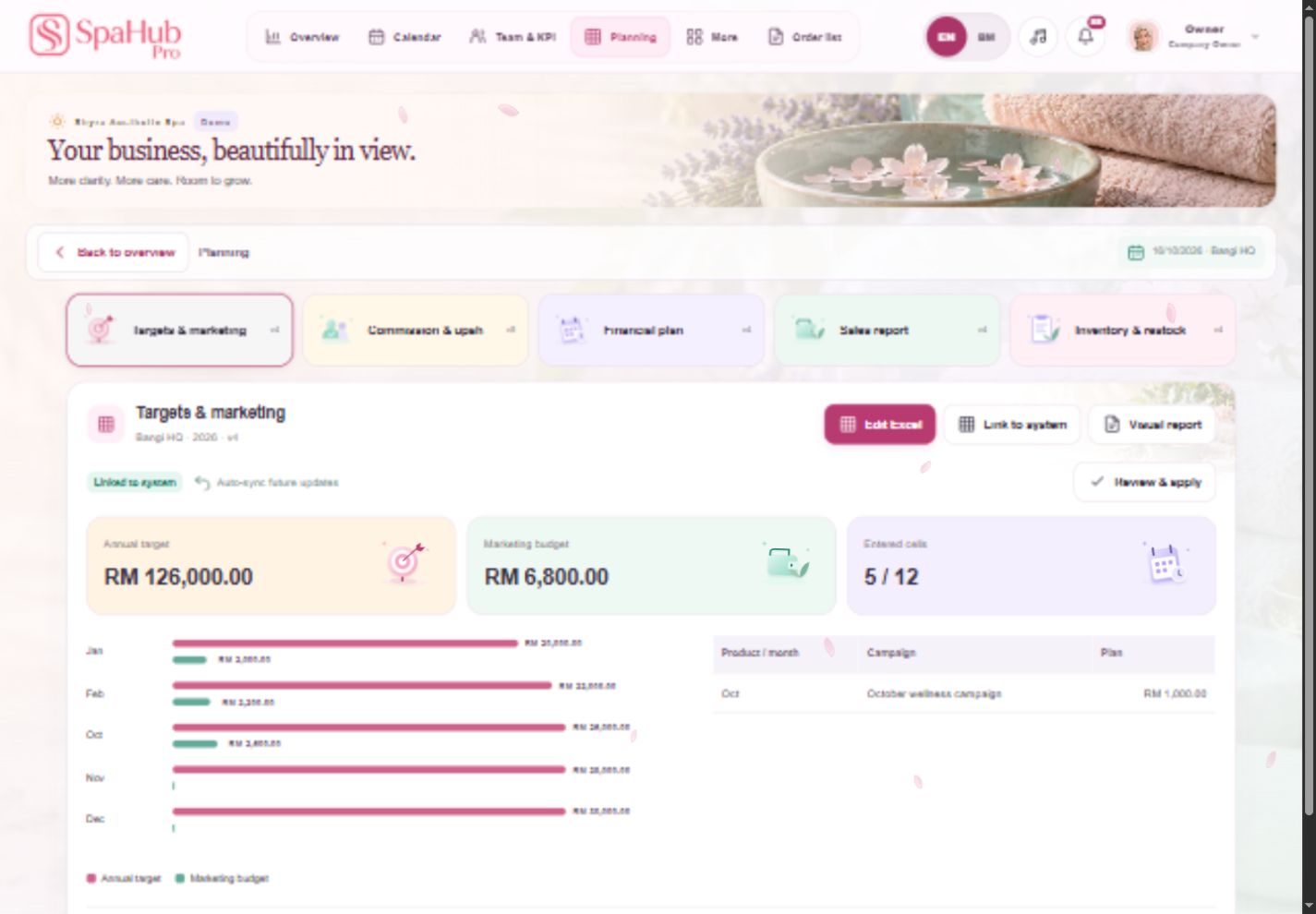The width and height of the screenshot is (1316, 914).
Task: Click the Back to overview button
Action: (x=114, y=252)
